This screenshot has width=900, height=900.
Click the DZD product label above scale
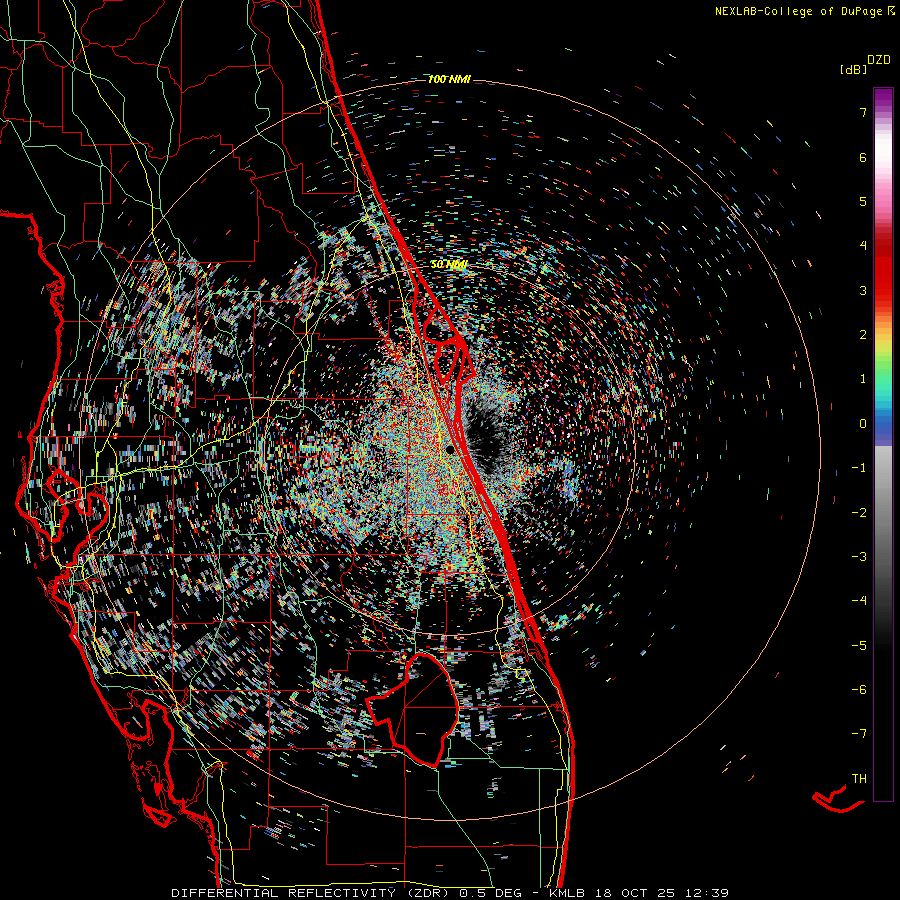[879, 60]
